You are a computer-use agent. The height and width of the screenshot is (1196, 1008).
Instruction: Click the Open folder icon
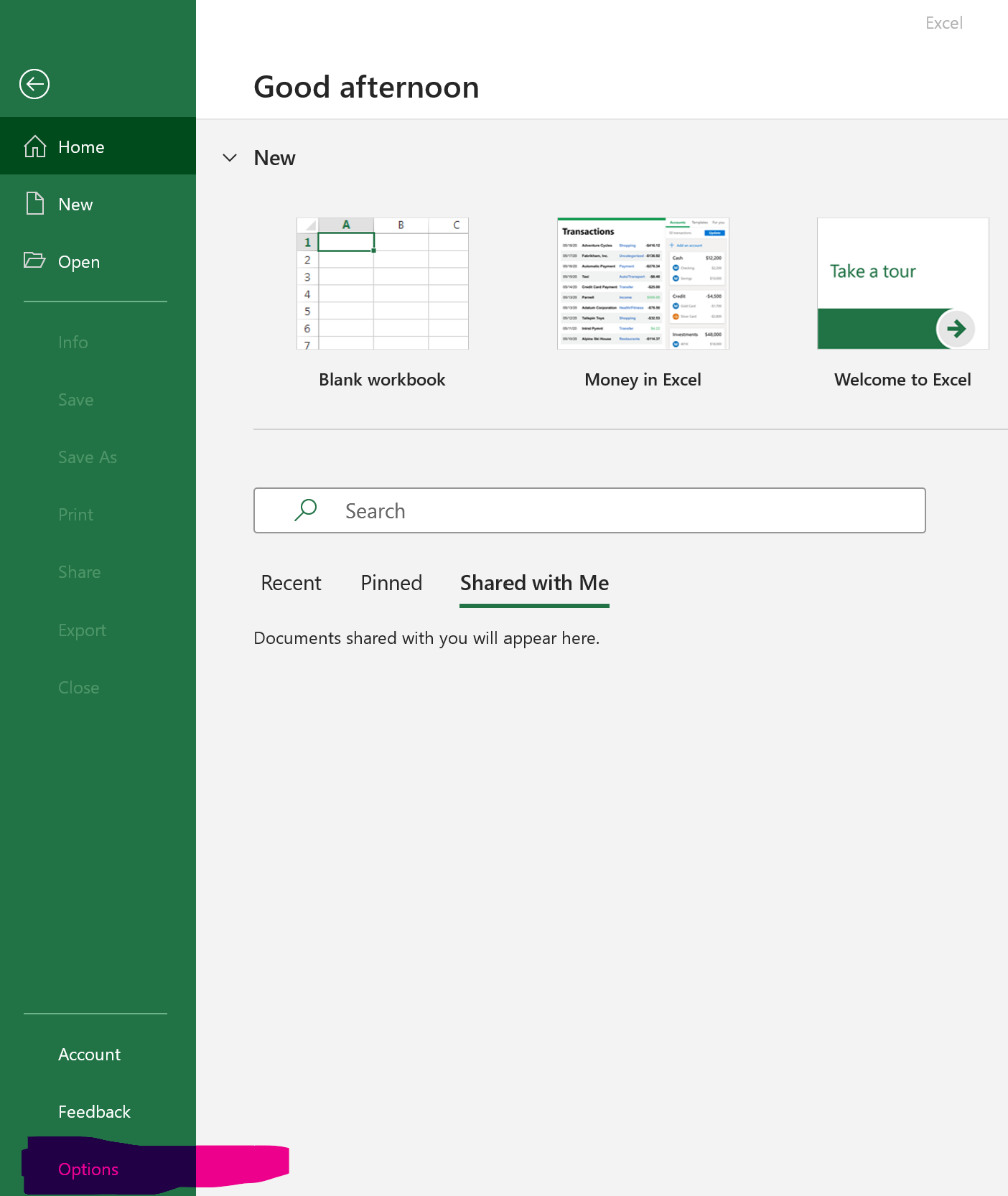(x=34, y=261)
